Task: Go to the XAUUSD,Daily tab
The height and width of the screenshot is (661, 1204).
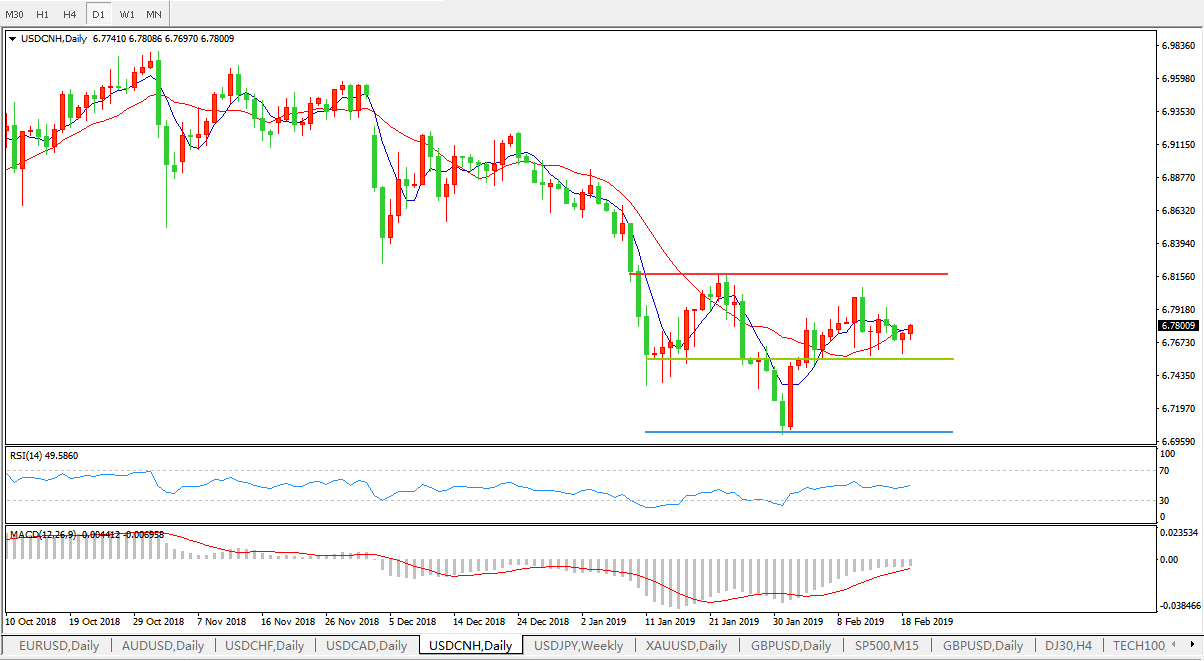Action: 686,646
